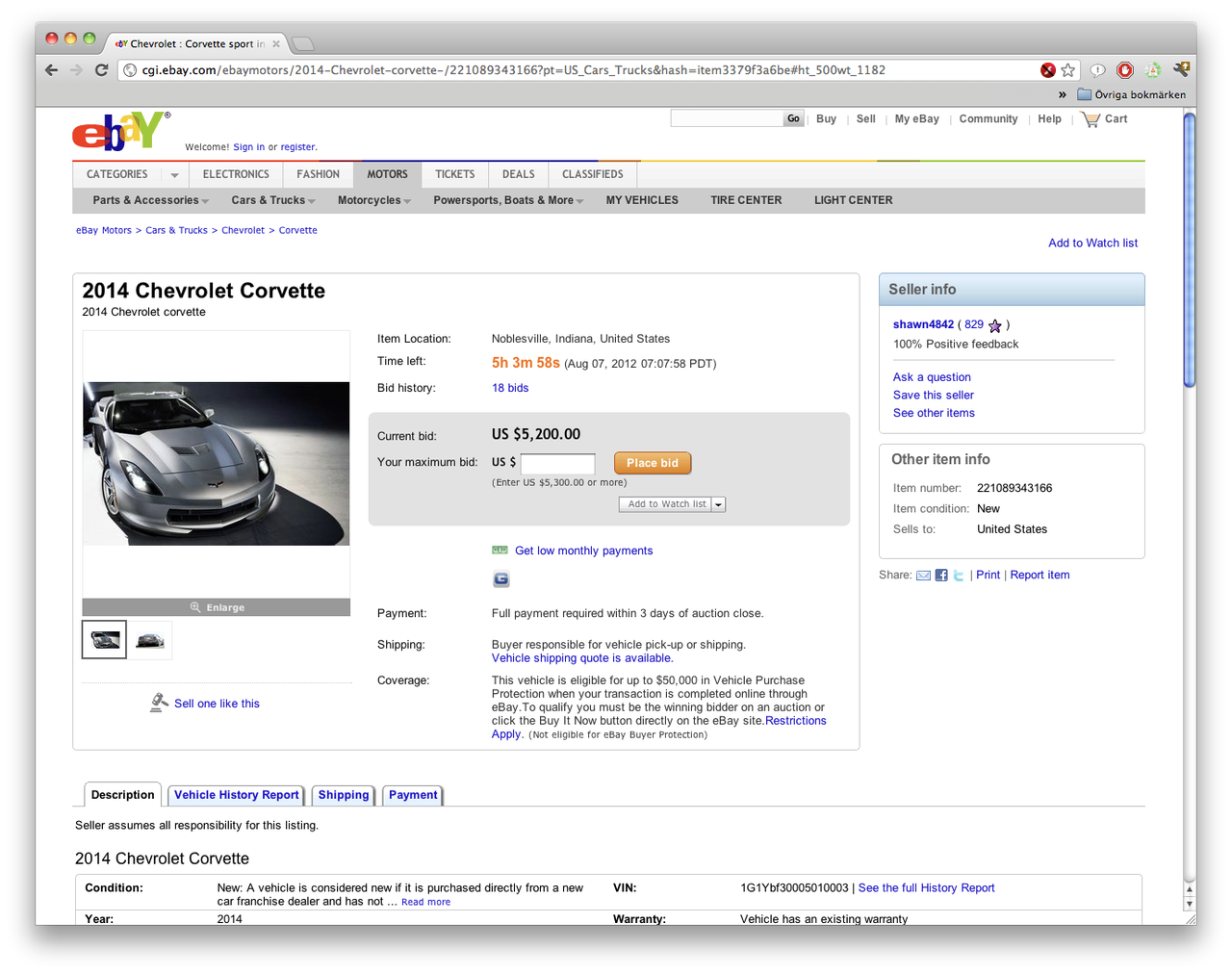Expand the Add to Watch list arrow

718,503
